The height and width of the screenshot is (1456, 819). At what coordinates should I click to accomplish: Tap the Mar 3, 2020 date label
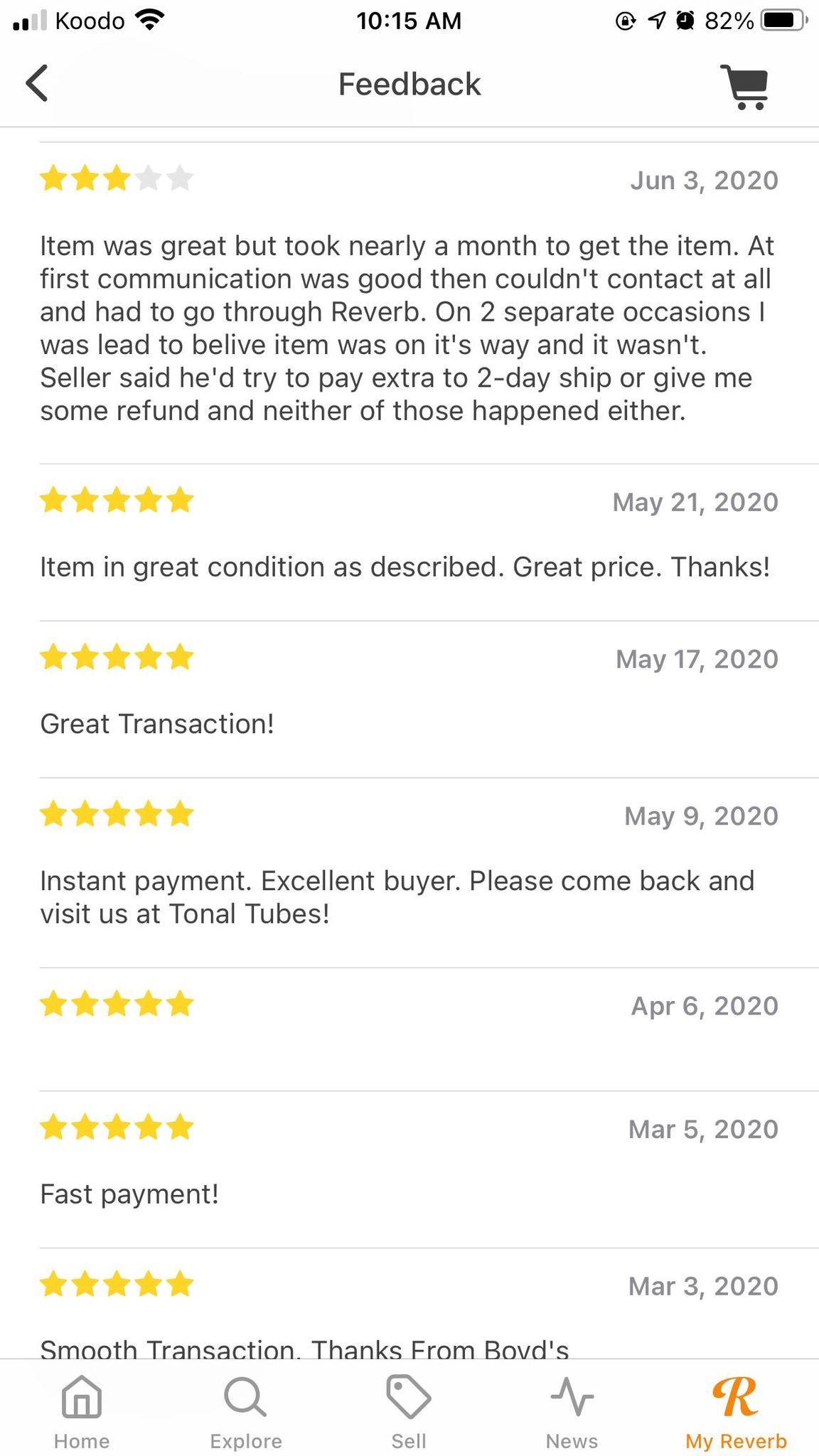pyautogui.click(x=703, y=1286)
